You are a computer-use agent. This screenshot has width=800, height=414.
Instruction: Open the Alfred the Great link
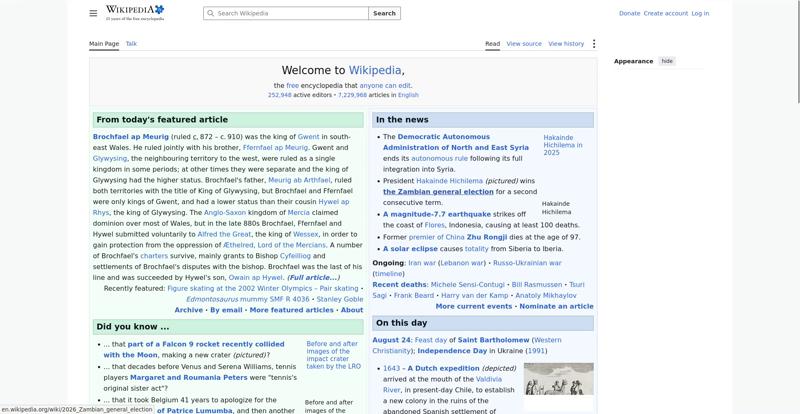(x=224, y=234)
